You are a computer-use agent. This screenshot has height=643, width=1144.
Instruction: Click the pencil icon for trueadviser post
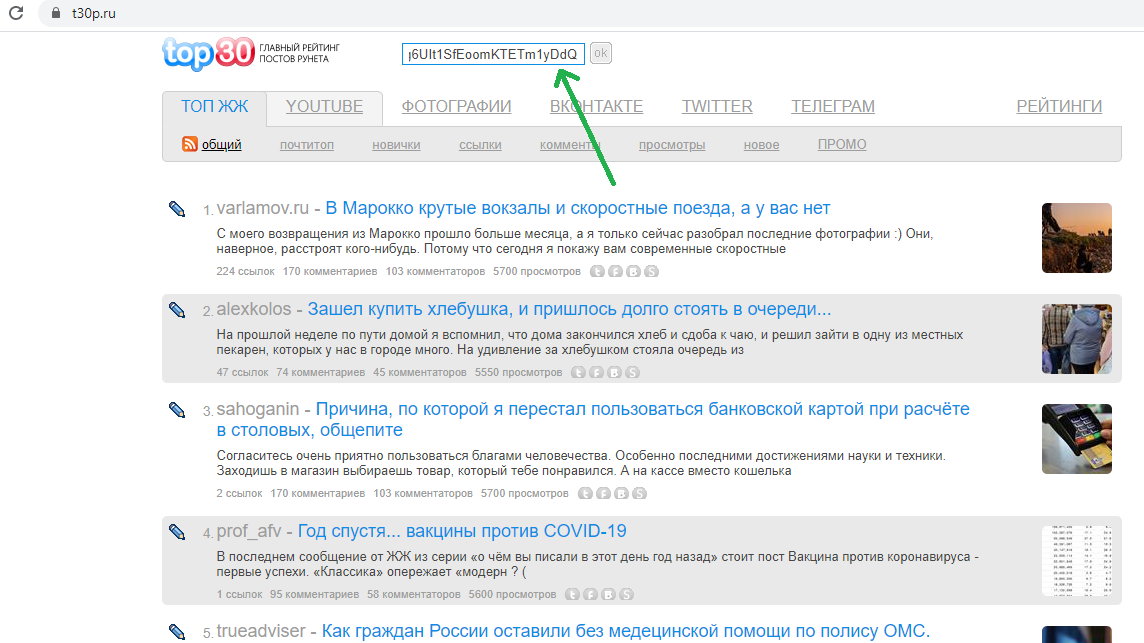pyautogui.click(x=177, y=632)
